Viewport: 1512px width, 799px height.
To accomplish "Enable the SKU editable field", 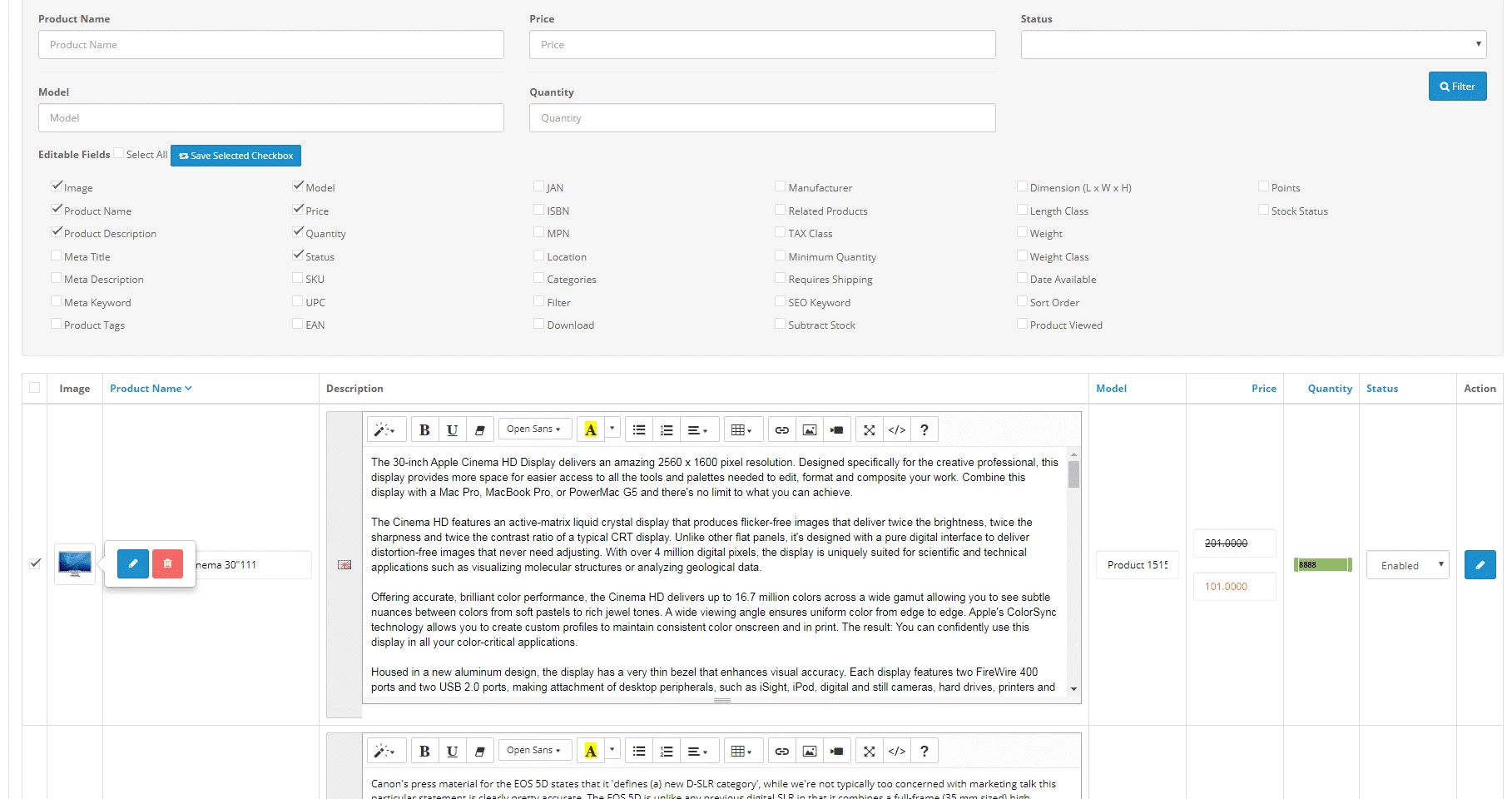I will click(298, 278).
